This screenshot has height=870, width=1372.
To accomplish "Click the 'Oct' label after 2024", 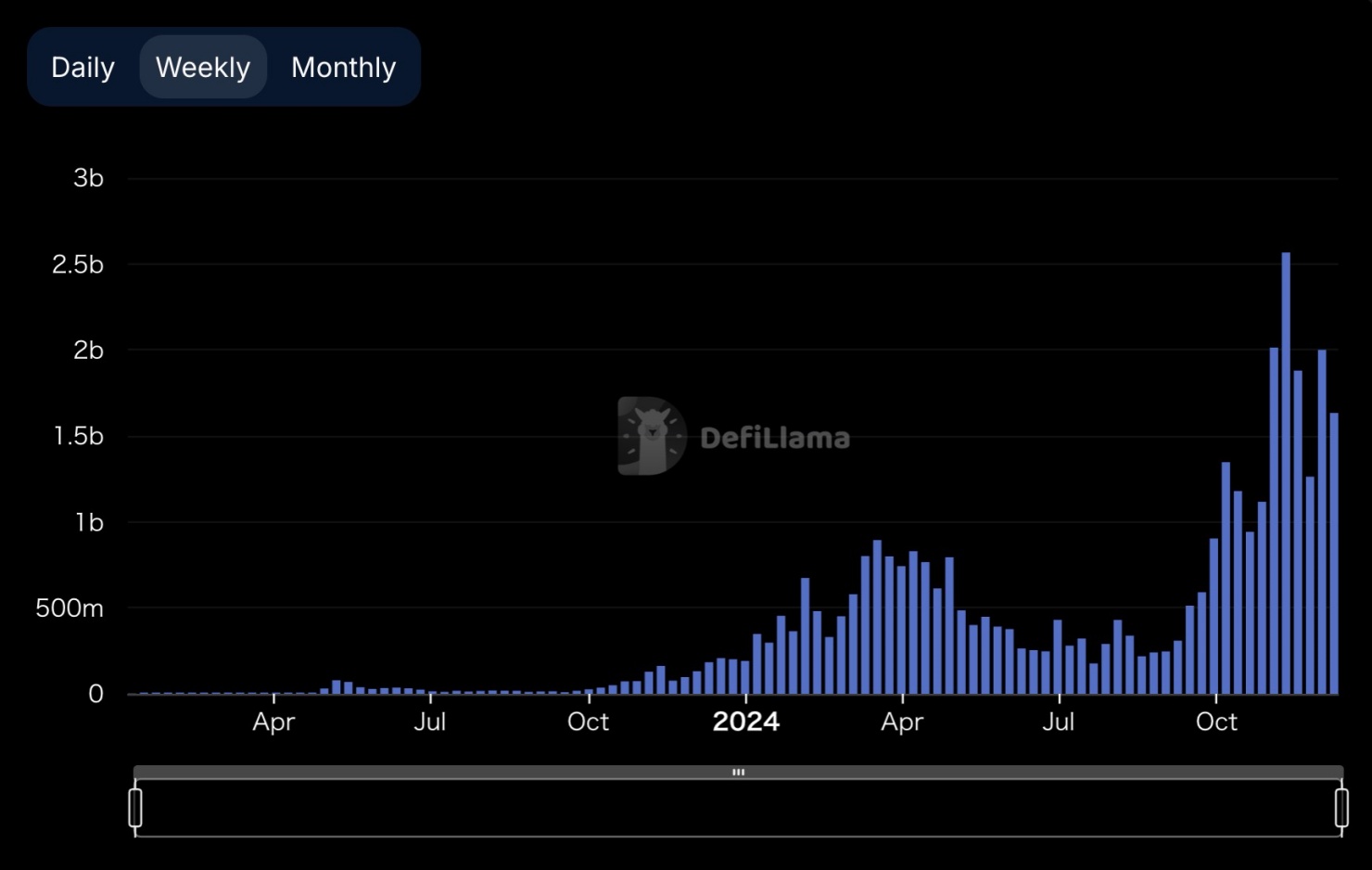I will point(1216,722).
